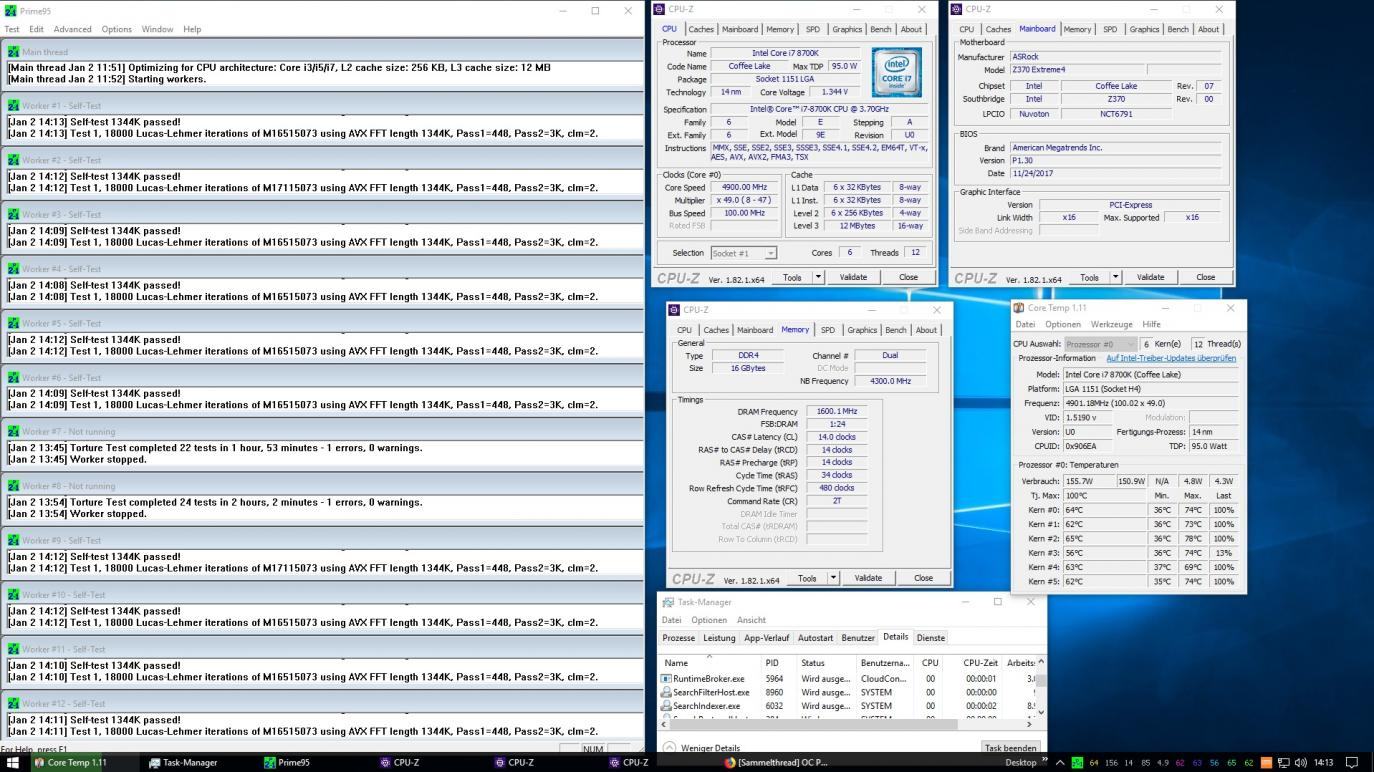Click Validate in CPU window of CPU-Z
Image resolution: width=1374 pixels, height=772 pixels.
[853, 277]
